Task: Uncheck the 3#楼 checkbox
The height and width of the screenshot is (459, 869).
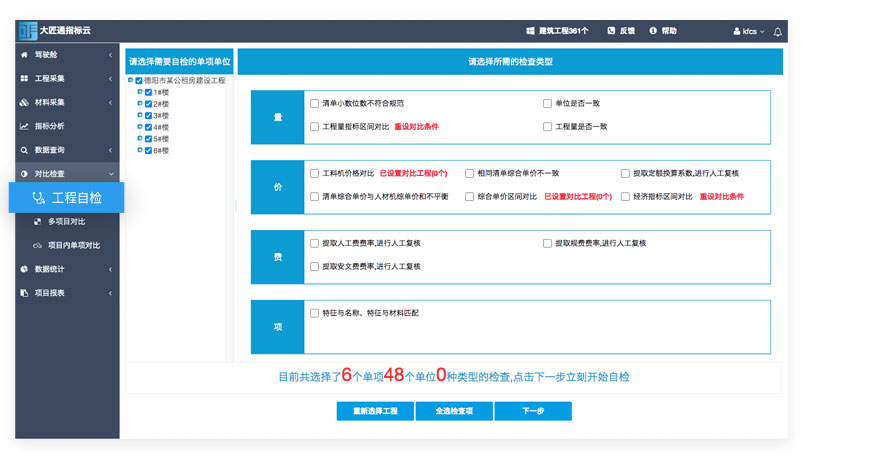Action: coord(149,116)
